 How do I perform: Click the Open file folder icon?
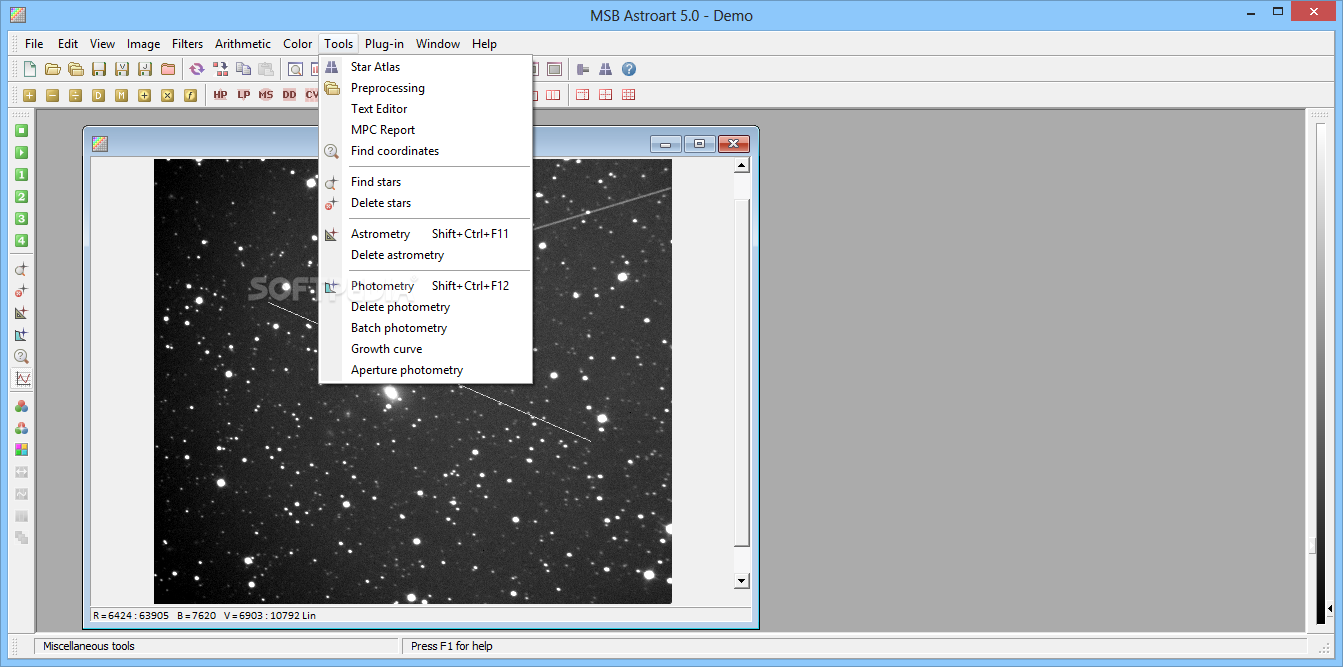52,69
